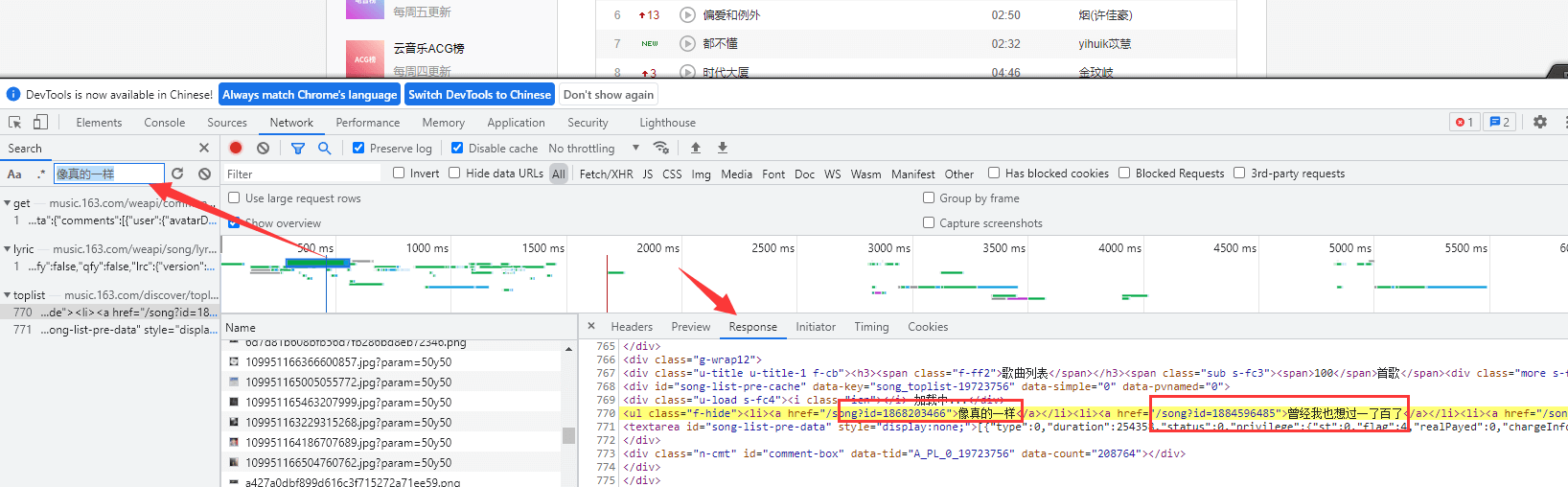Screen dimensions: 1568x487
Task: Open network conditions wifi icon
Action: tap(660, 148)
